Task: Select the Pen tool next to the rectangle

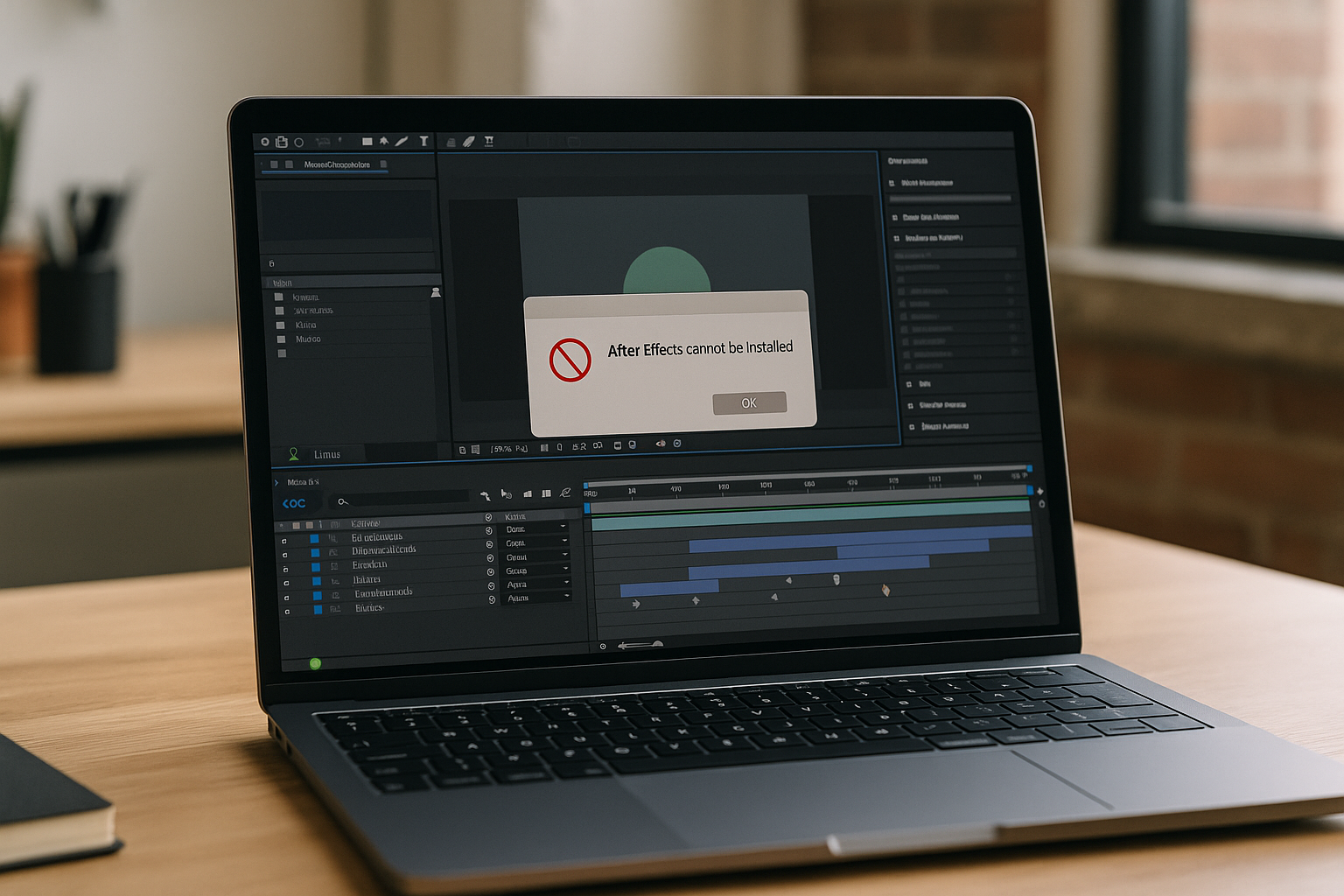Action: click(383, 141)
